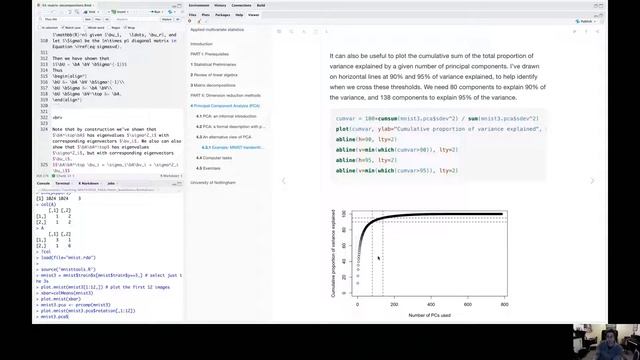Viewport: 640px width, 360px height.
Task: Open '2 Review of linear algebra' chapter link
Action: pyautogui.click(x=214, y=75)
